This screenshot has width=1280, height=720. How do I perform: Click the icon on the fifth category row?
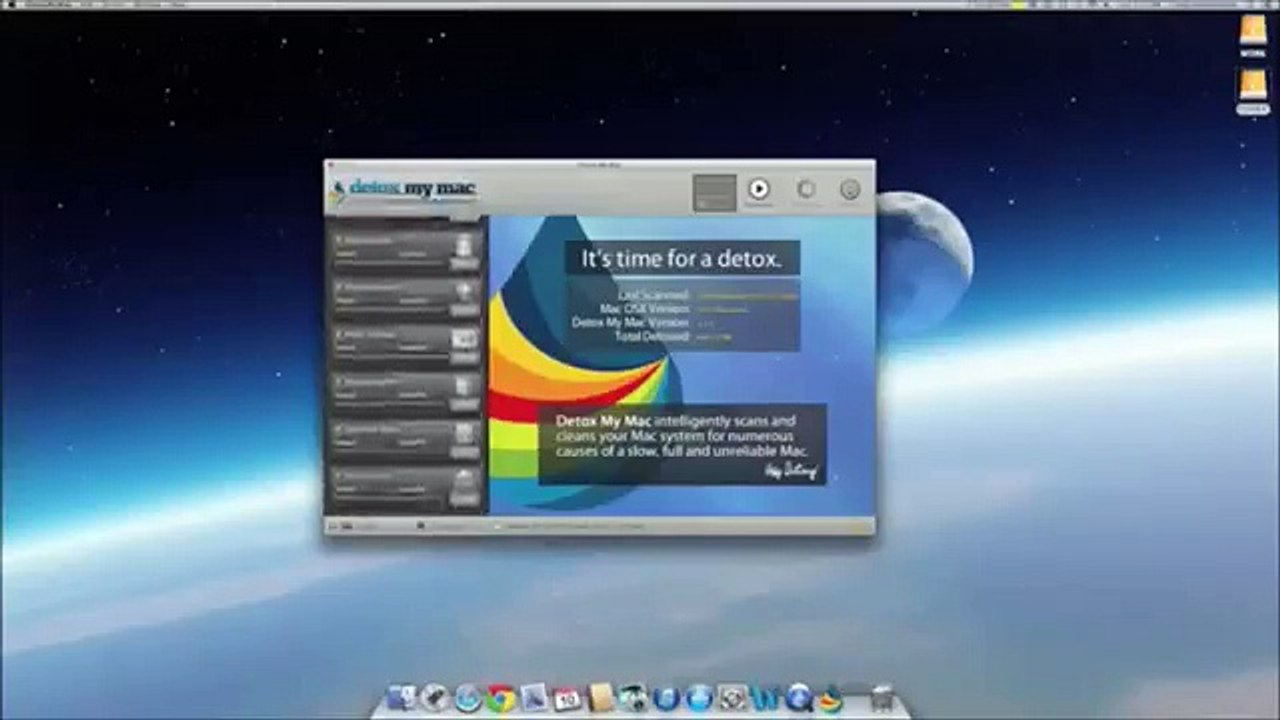464,432
